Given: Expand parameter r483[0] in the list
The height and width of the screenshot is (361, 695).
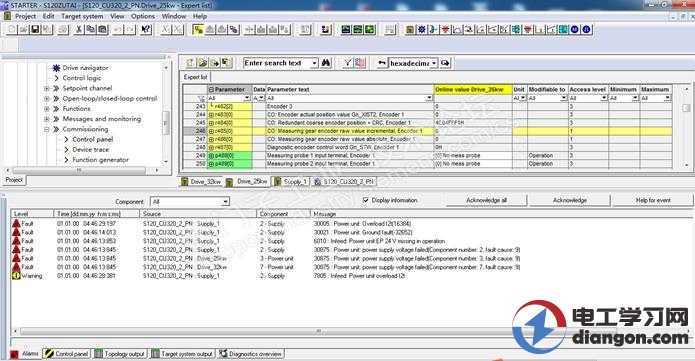Looking at the screenshot, I should pos(211,114).
